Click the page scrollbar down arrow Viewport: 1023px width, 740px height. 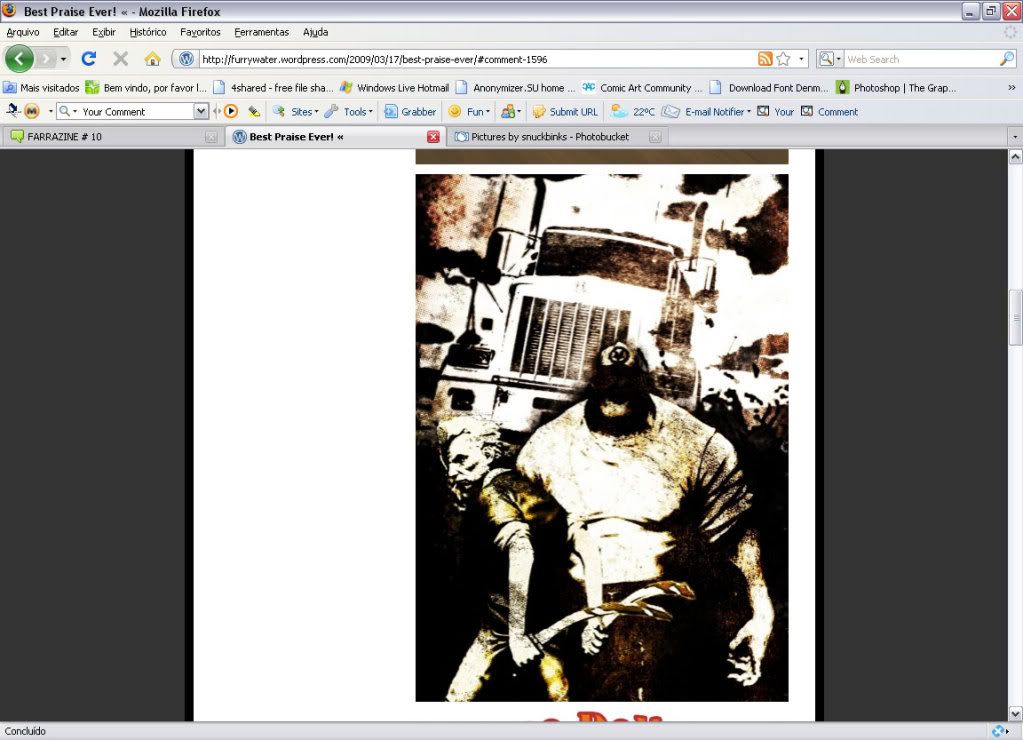click(x=1015, y=713)
